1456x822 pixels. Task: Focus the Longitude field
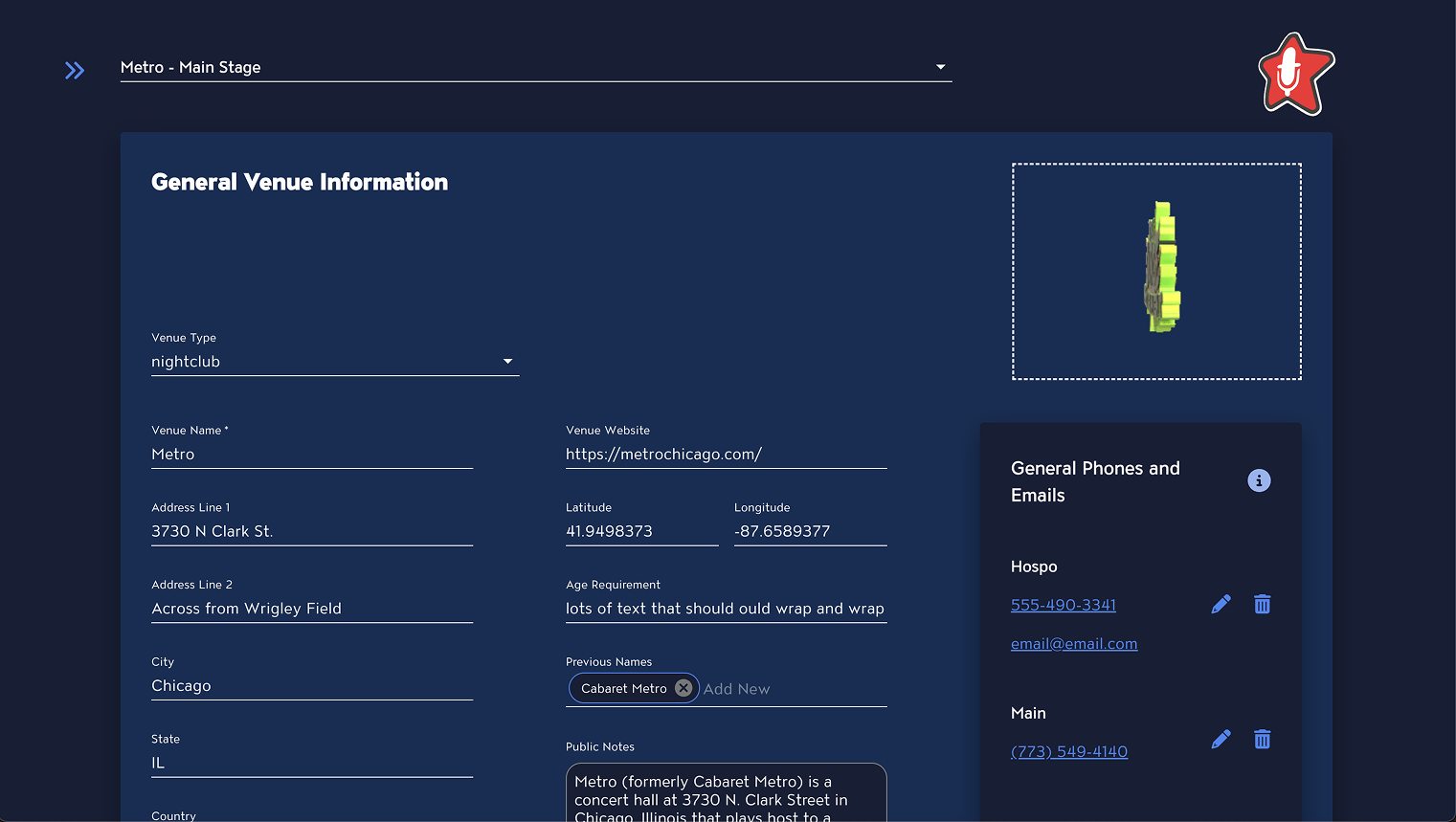tap(811, 532)
